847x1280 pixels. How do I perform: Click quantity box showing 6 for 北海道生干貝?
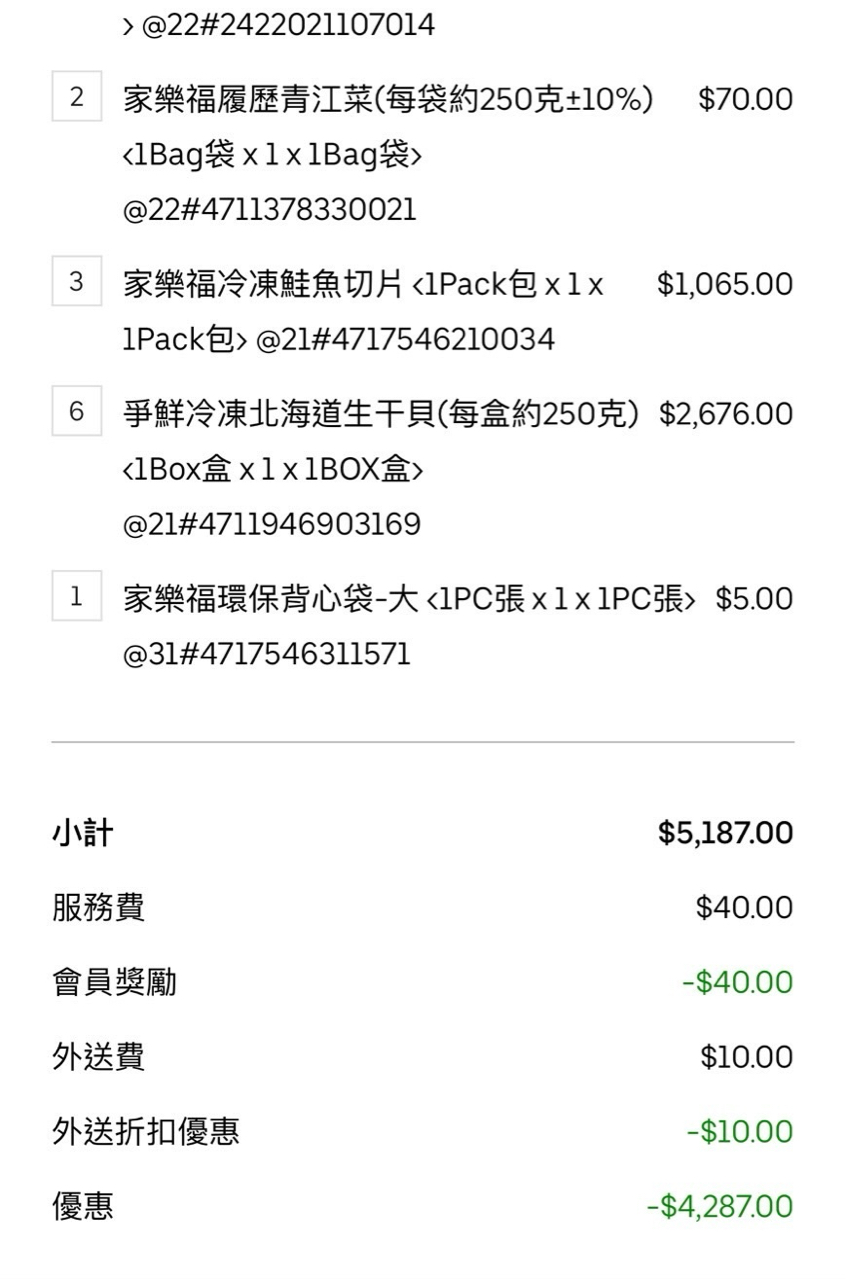(x=77, y=413)
